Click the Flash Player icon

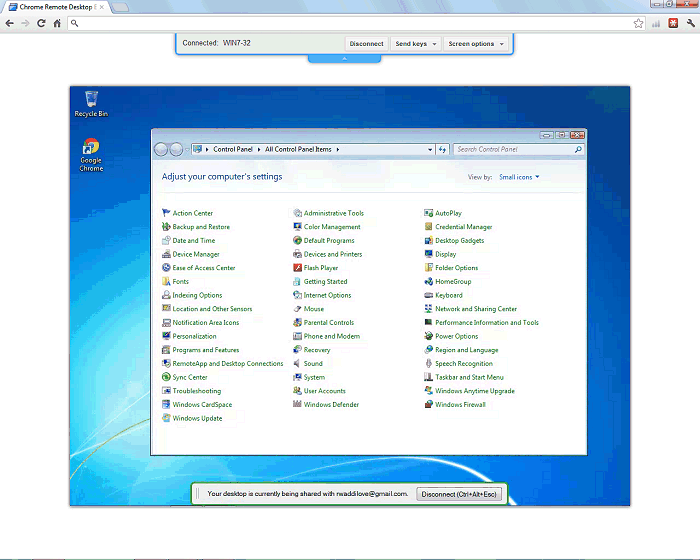[297, 267]
